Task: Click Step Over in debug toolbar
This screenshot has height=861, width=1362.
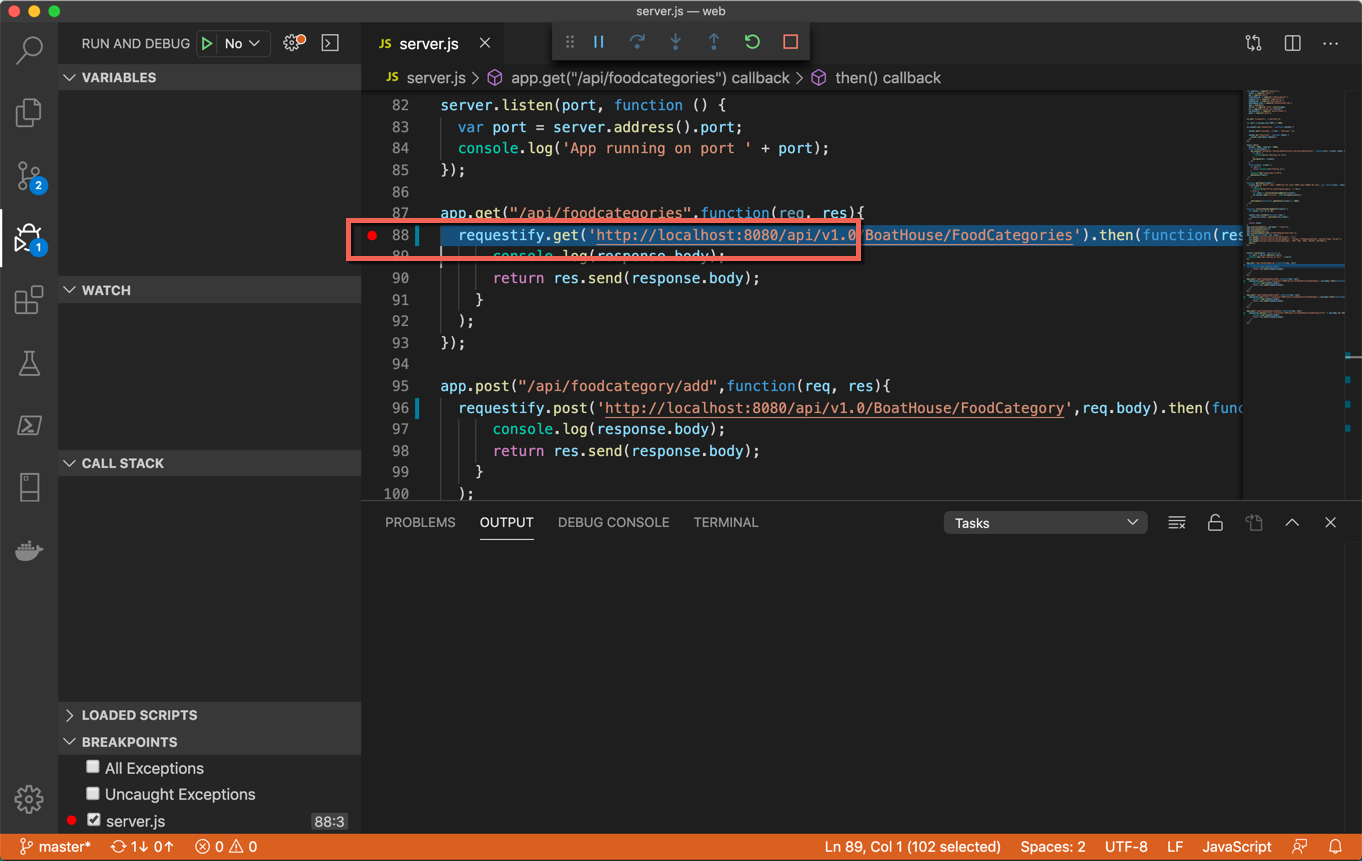Action: point(637,42)
